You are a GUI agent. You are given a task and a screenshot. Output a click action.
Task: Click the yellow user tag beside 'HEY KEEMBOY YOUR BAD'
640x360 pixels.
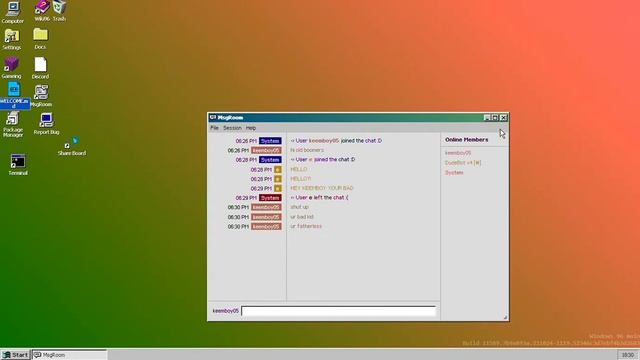278,189
